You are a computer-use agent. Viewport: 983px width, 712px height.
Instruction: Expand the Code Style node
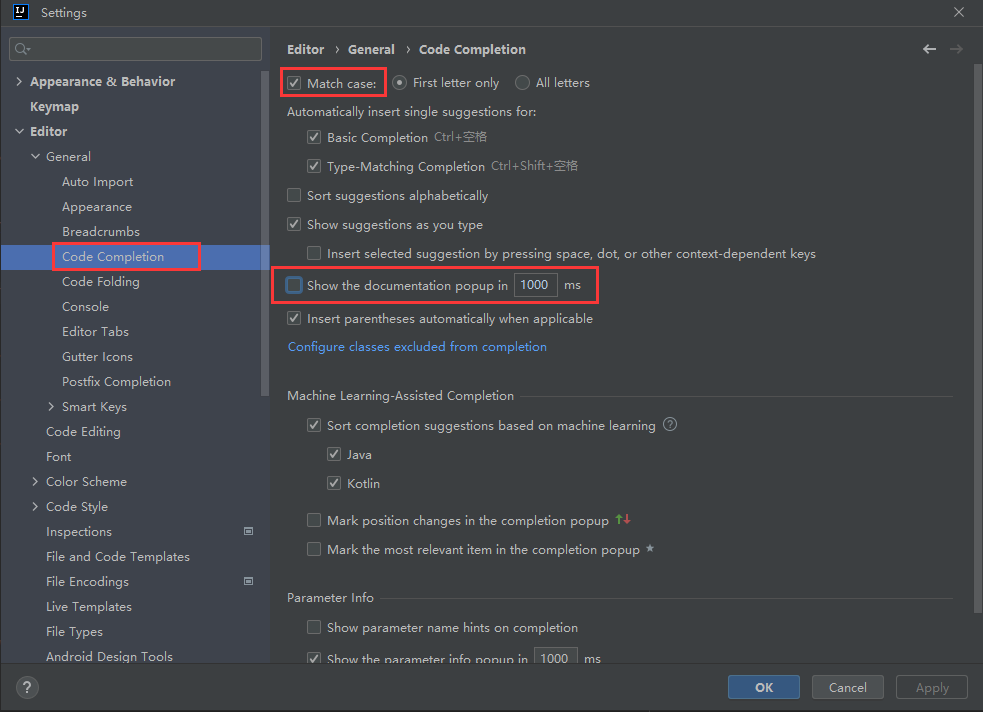35,506
